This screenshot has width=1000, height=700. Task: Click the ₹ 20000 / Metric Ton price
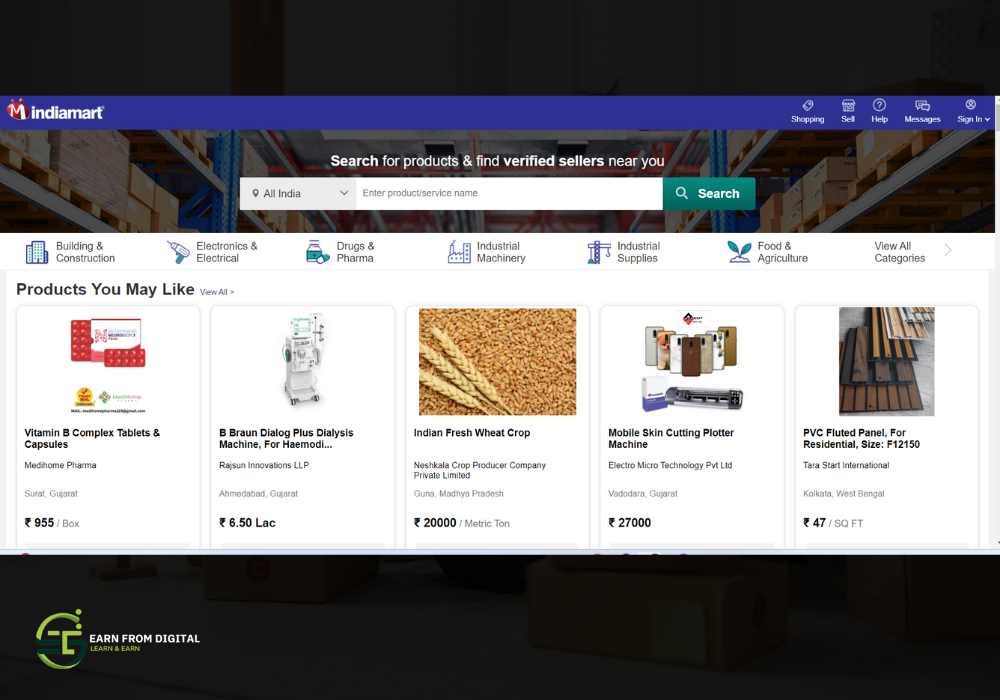click(x=462, y=523)
